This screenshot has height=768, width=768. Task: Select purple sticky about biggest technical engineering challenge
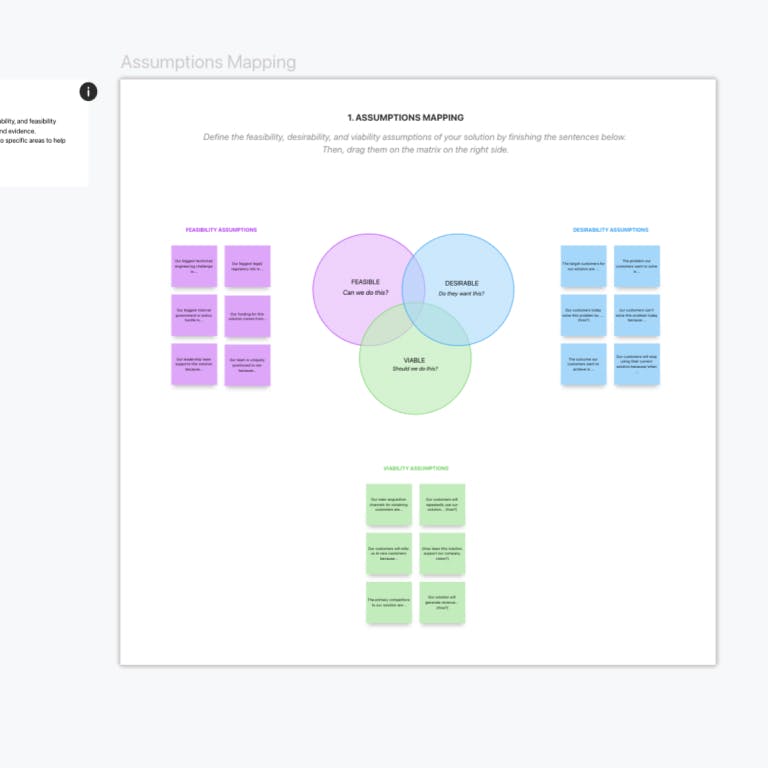point(194,266)
